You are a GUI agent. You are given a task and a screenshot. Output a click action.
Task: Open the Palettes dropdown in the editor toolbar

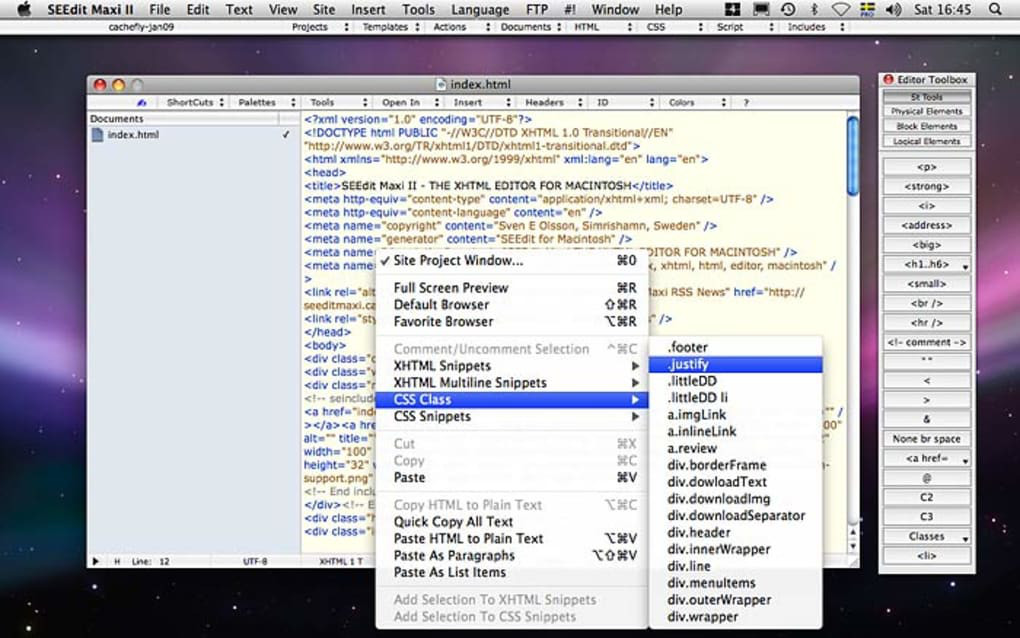tap(263, 103)
